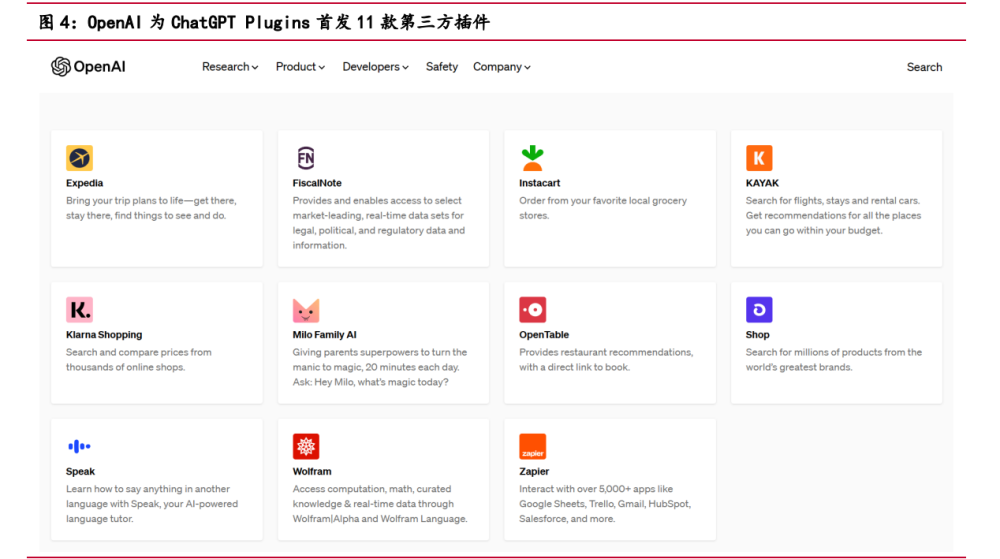Click the Zapier plugin card description
Image resolution: width=1000 pixels, height=559 pixels.
pyautogui.click(x=605, y=504)
